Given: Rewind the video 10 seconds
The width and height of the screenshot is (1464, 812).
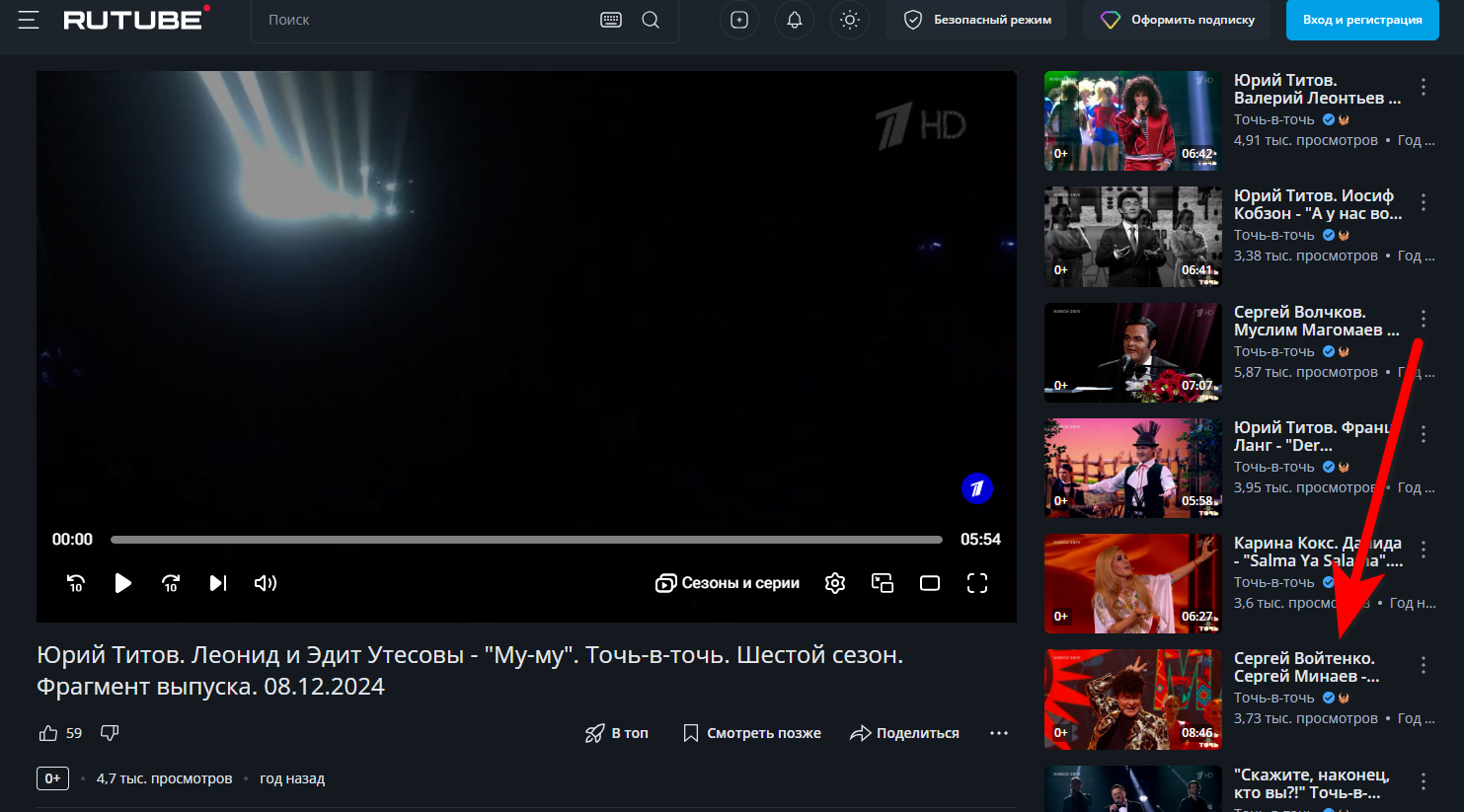Looking at the screenshot, I should [76, 583].
